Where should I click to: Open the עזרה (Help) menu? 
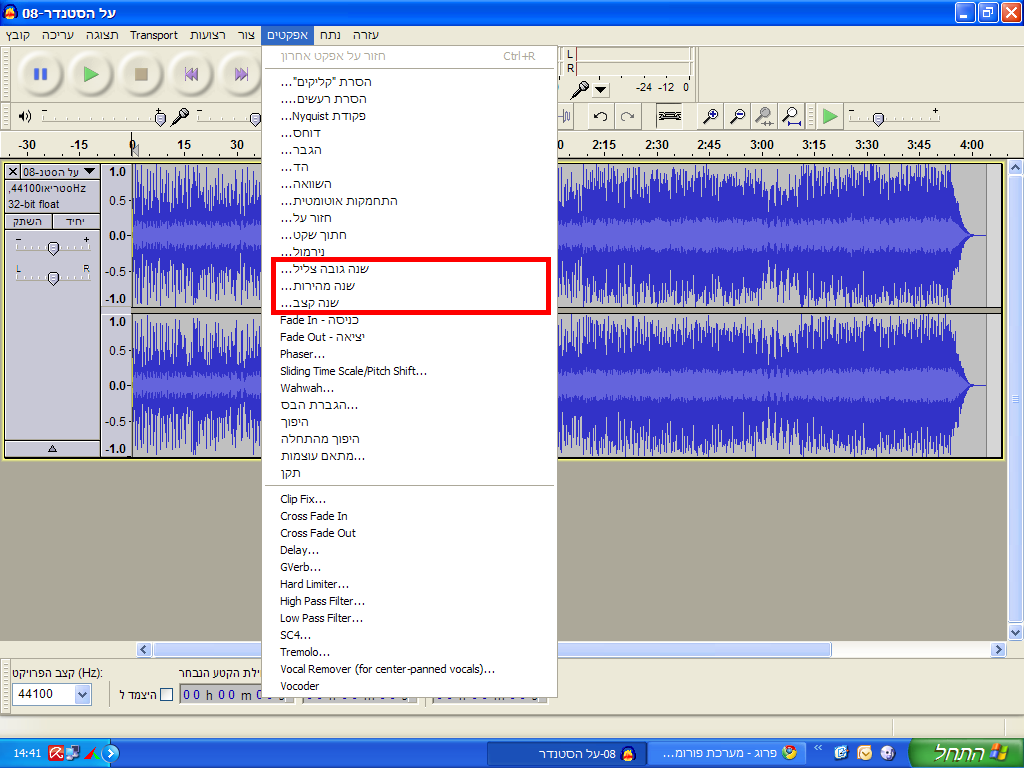click(x=366, y=35)
